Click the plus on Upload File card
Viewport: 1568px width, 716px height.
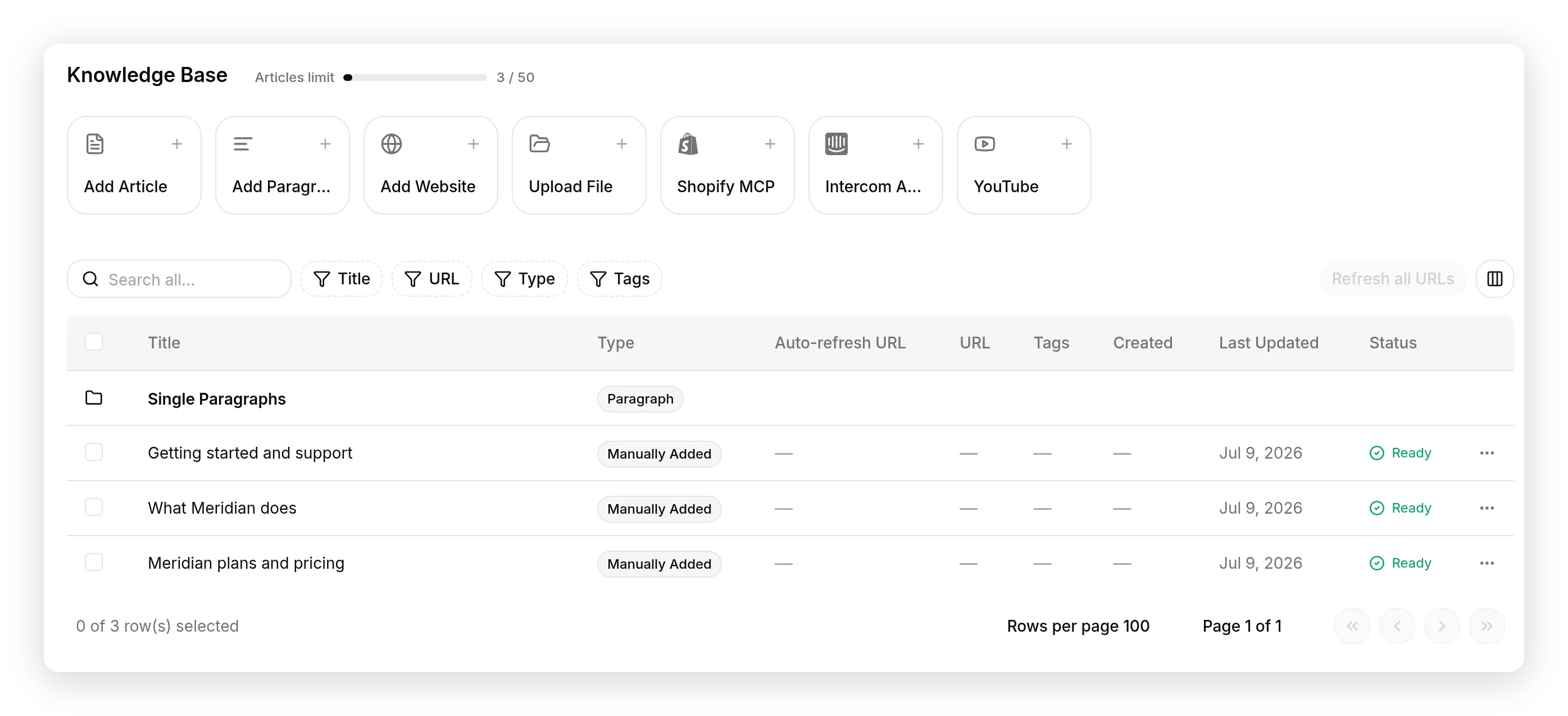(621, 144)
